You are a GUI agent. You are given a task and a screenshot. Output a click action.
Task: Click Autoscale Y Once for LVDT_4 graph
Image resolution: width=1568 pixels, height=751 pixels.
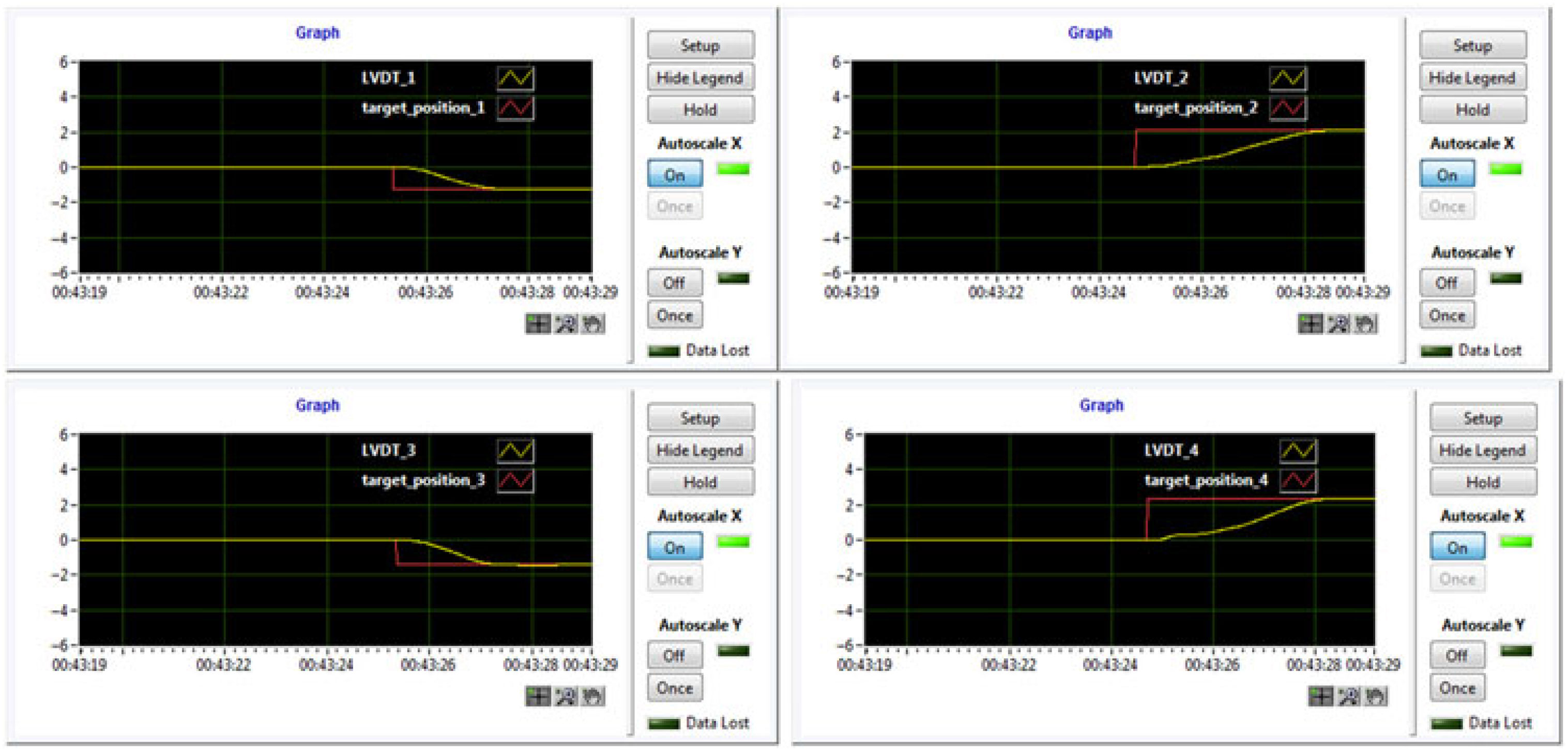tap(1457, 688)
